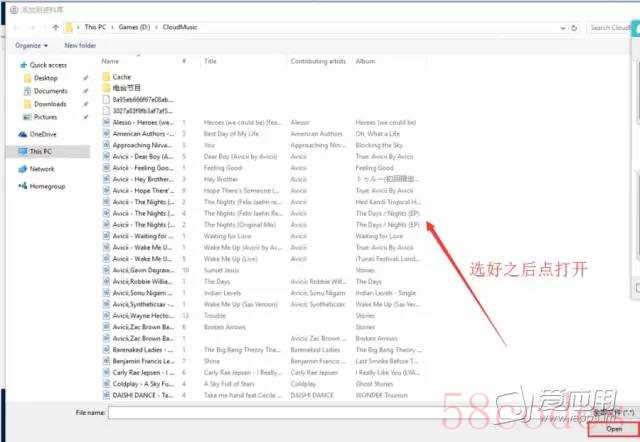
Task: Click the Up one level arrow
Action: click(x=56, y=27)
